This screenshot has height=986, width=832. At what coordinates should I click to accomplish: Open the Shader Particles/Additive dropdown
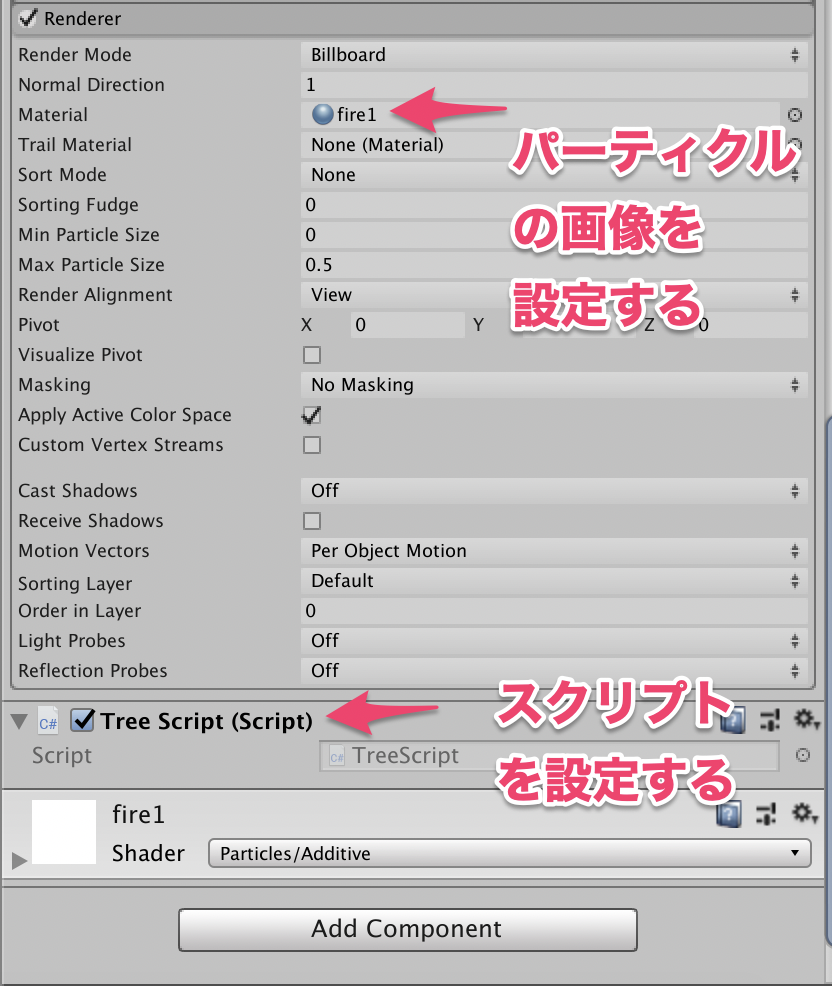(509, 853)
